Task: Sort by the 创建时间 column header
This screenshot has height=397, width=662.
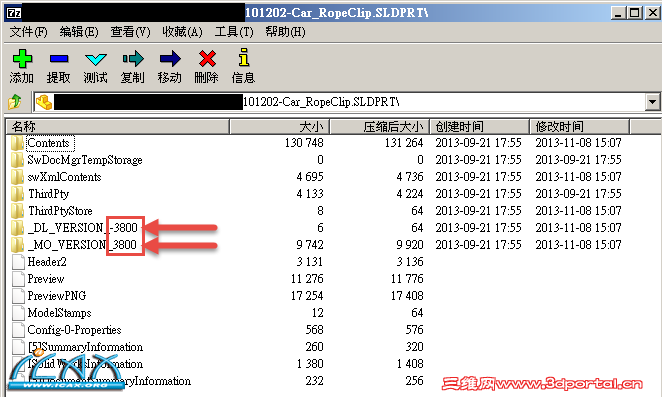Action: coord(480,126)
